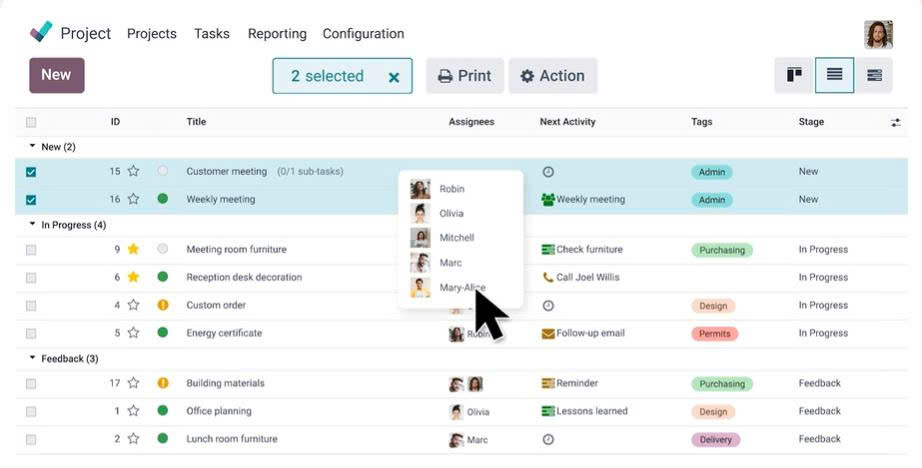Screen dimensions: 922x468
Task: Uncheck the Customer meeting row checkbox
Action: [x=31, y=172]
